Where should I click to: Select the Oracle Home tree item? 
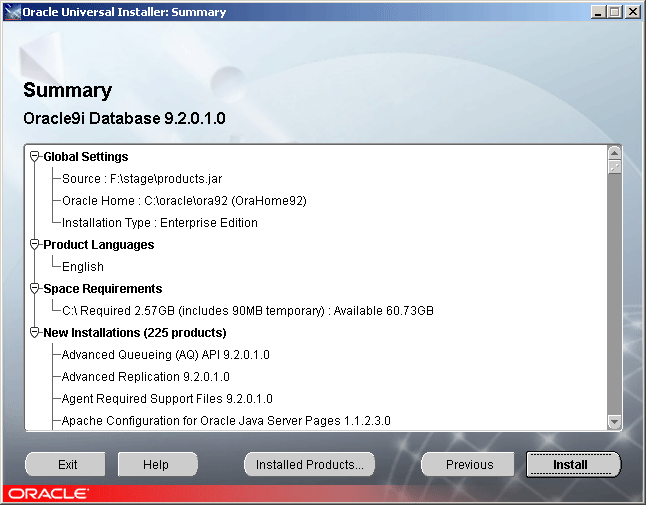(184, 201)
